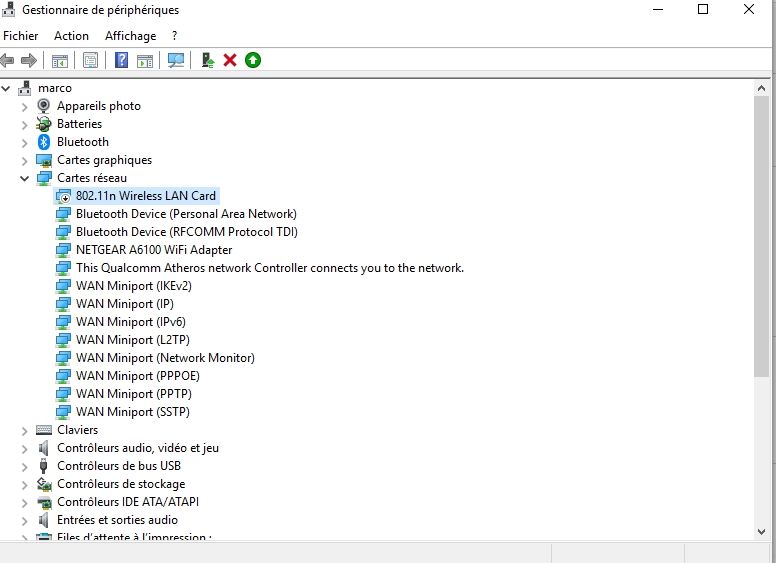The width and height of the screenshot is (776, 563).
Task: Expand Contrôleurs audio, vidéo et jeu
Action: (x=25, y=449)
